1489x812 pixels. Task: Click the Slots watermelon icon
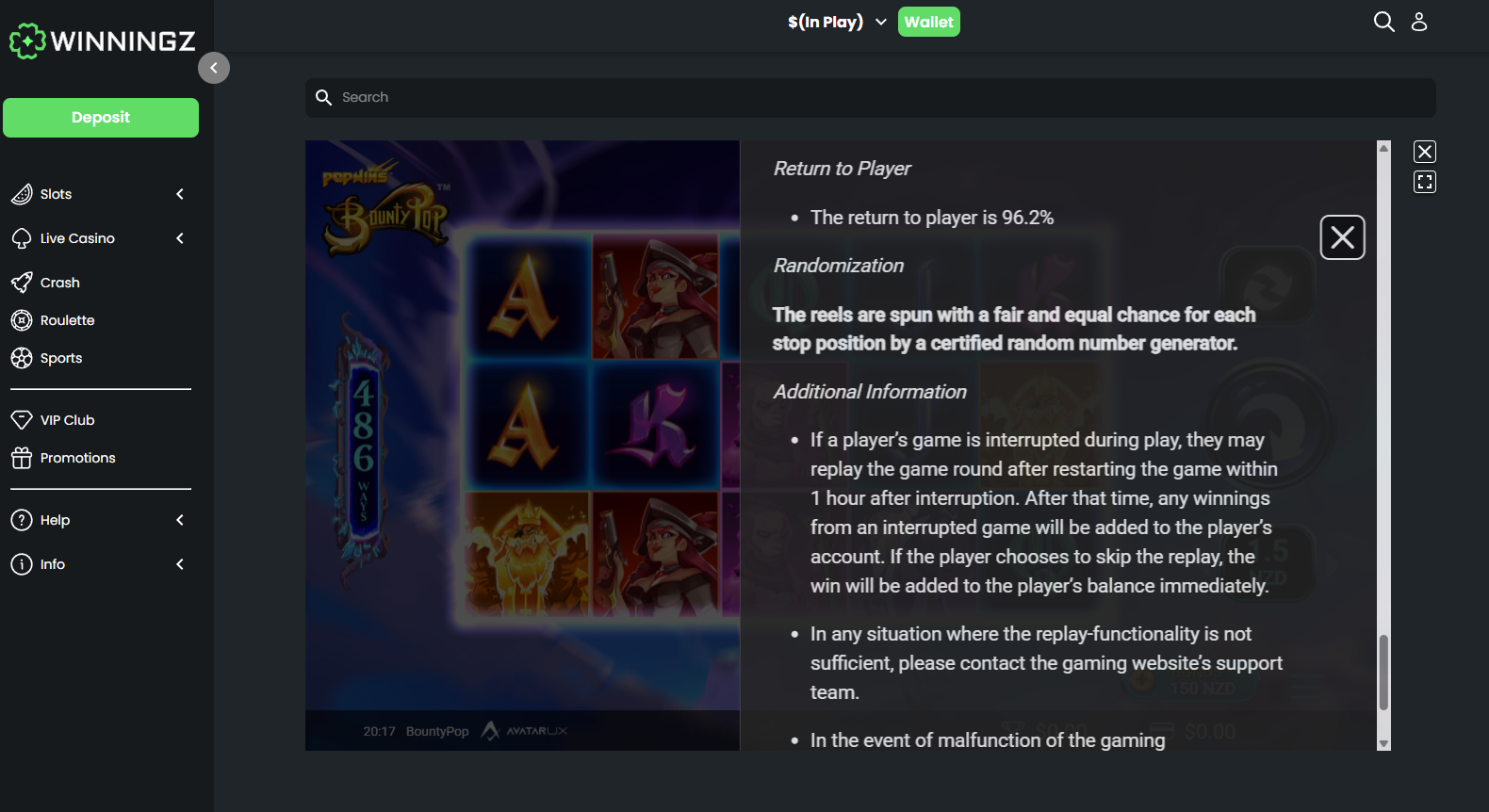point(22,194)
